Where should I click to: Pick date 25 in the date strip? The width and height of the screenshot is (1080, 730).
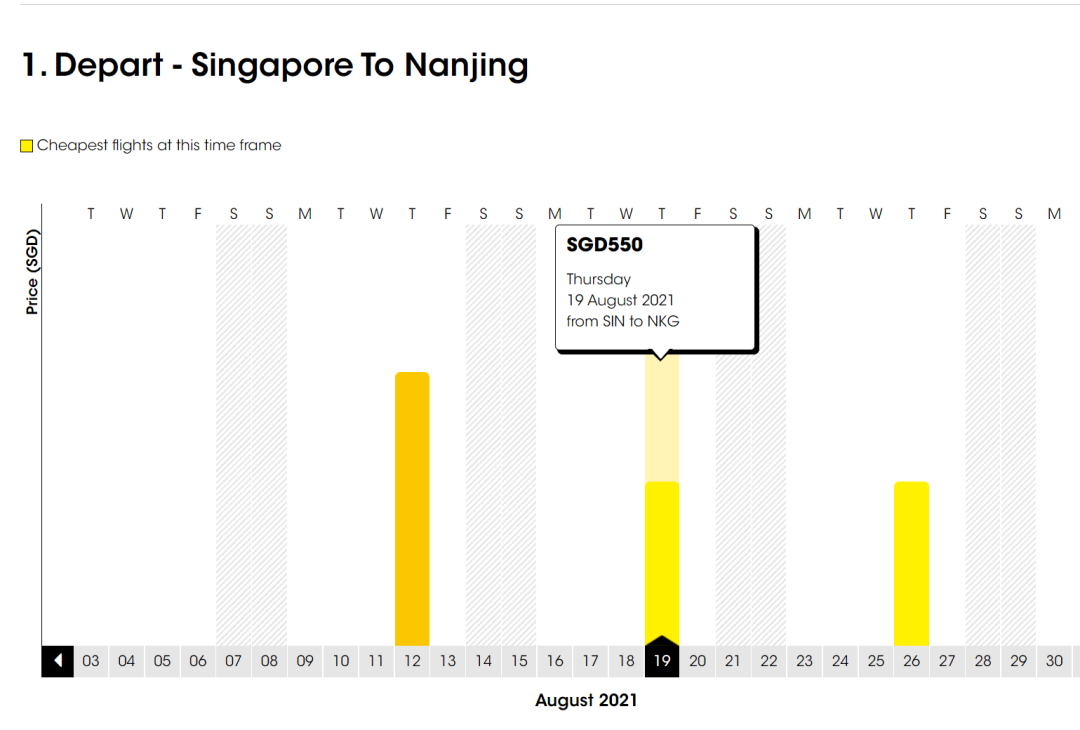pos(876,661)
